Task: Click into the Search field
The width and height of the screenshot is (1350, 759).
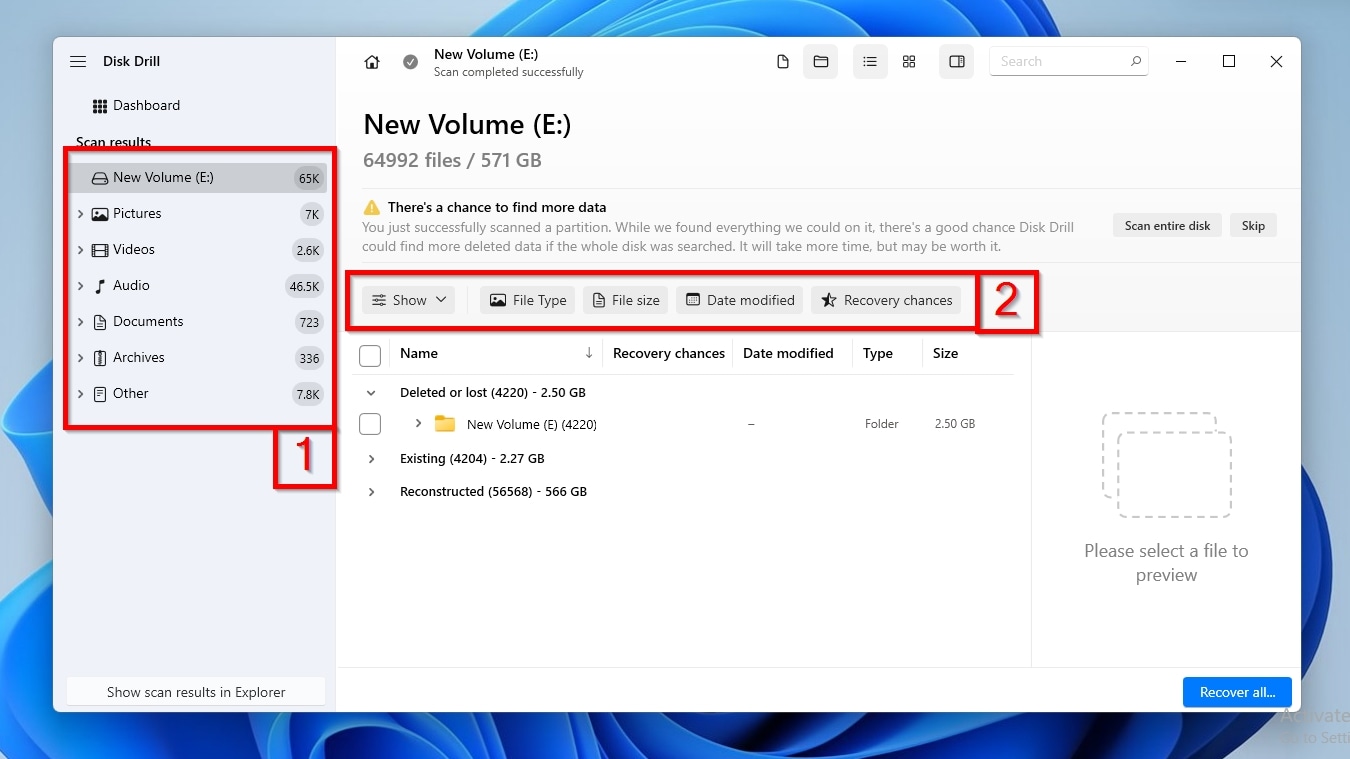Action: tap(1060, 62)
